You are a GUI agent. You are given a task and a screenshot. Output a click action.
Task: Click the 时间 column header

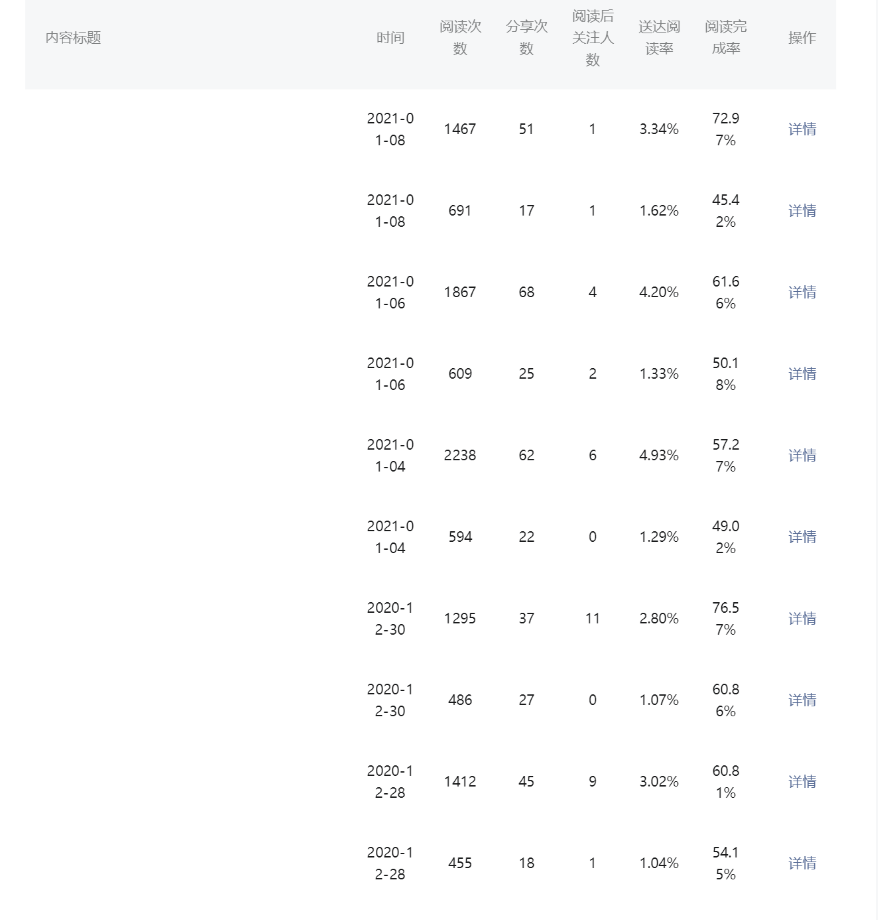click(390, 38)
